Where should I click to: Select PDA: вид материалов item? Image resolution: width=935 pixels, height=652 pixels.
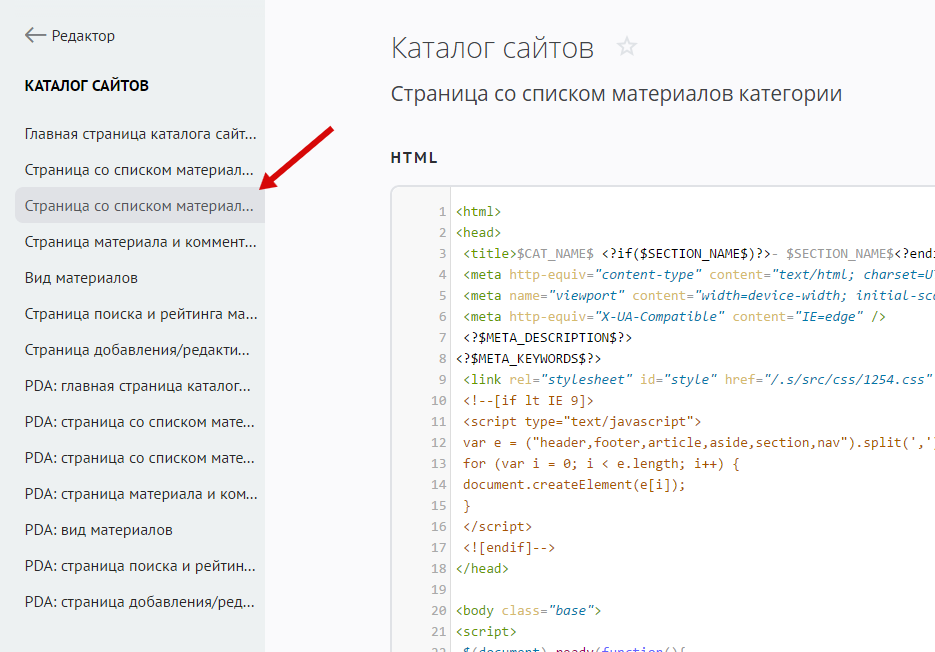point(98,530)
